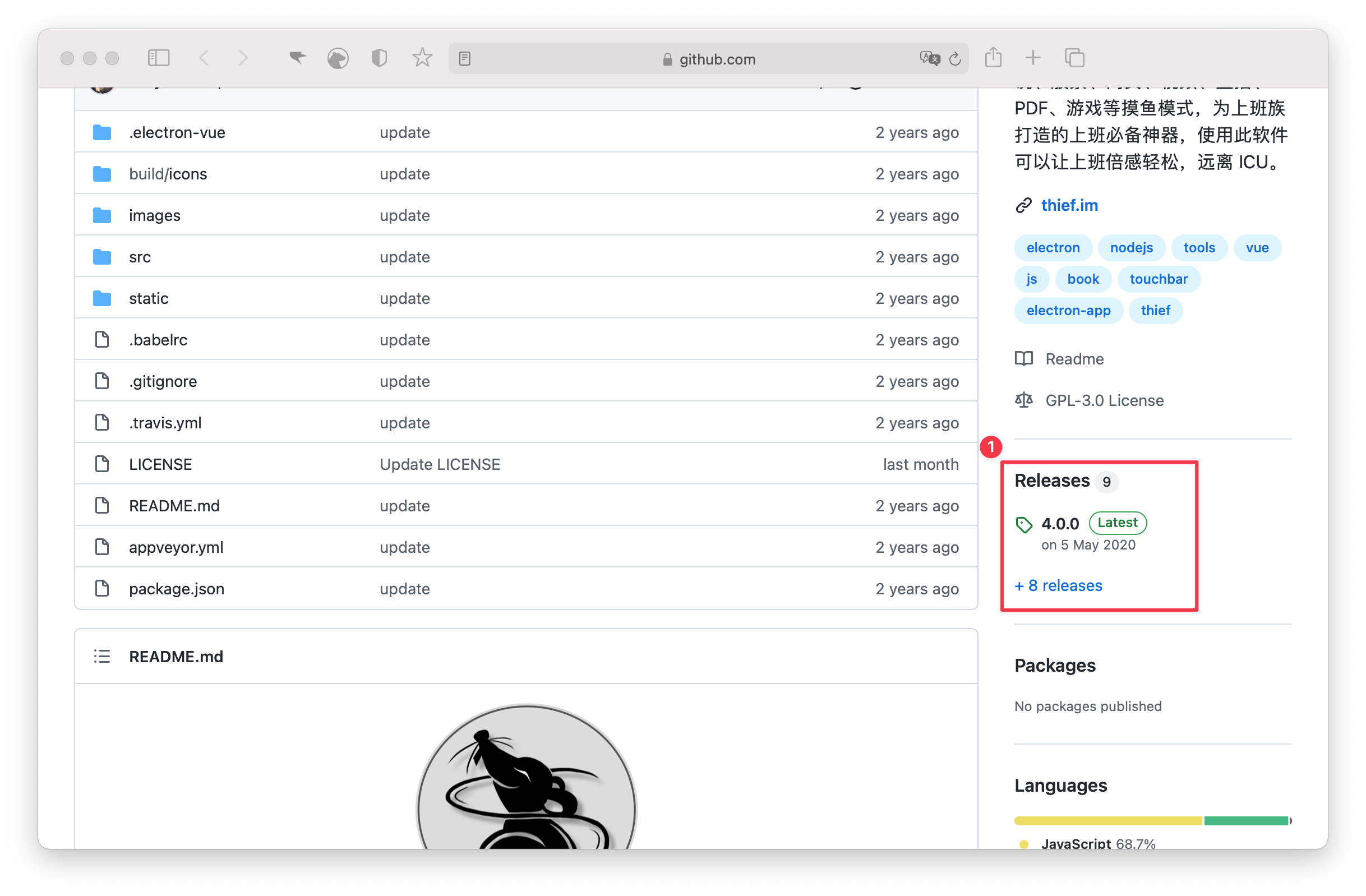
Task: Open the Share button in toolbar
Action: [x=994, y=57]
